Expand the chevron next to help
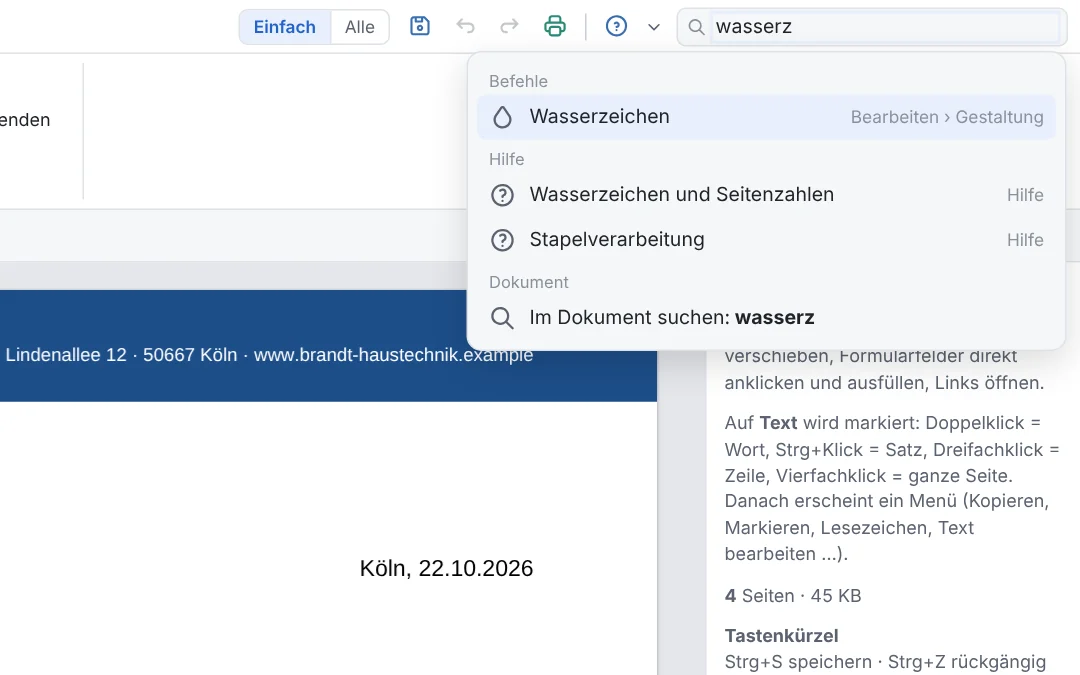The height and width of the screenshot is (675, 1080). (x=654, y=27)
